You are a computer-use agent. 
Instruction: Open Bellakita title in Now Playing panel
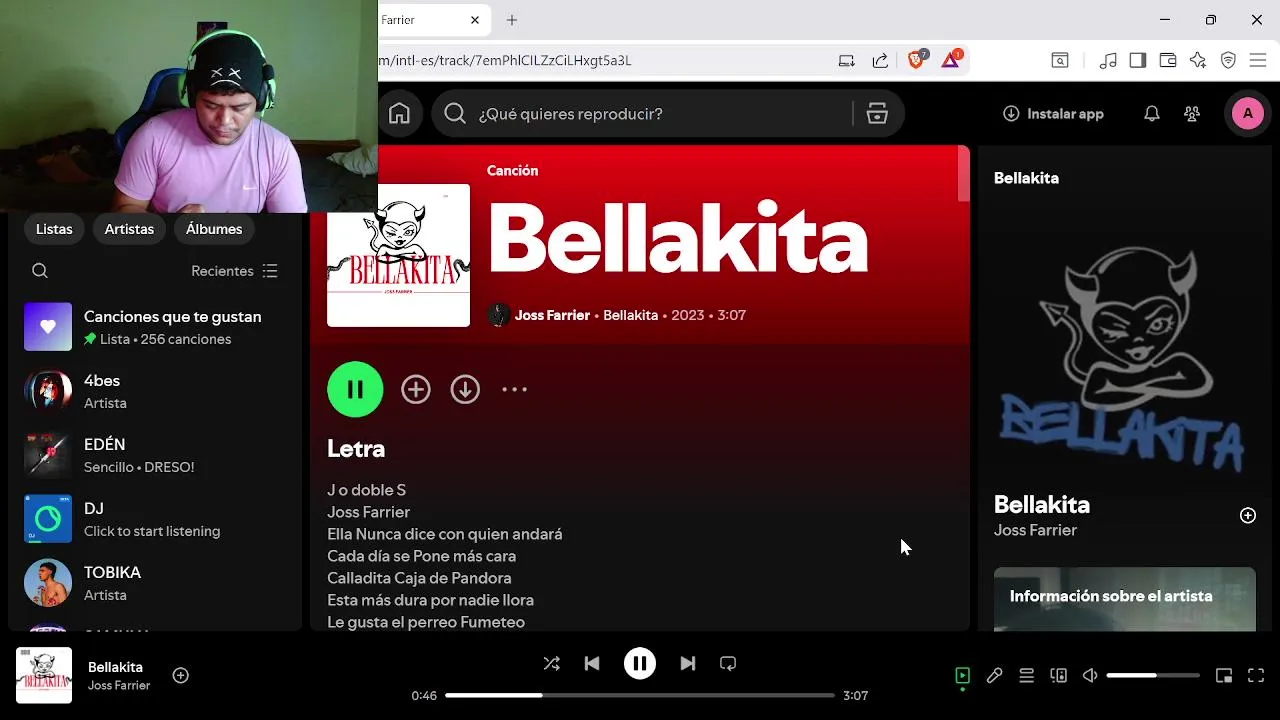1042,505
